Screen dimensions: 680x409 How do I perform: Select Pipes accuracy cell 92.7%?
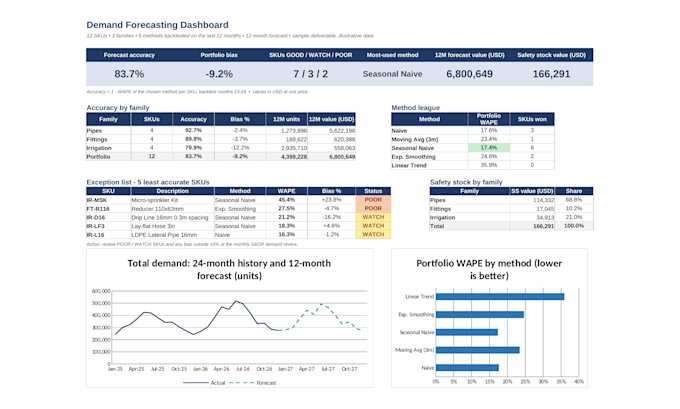coord(193,130)
